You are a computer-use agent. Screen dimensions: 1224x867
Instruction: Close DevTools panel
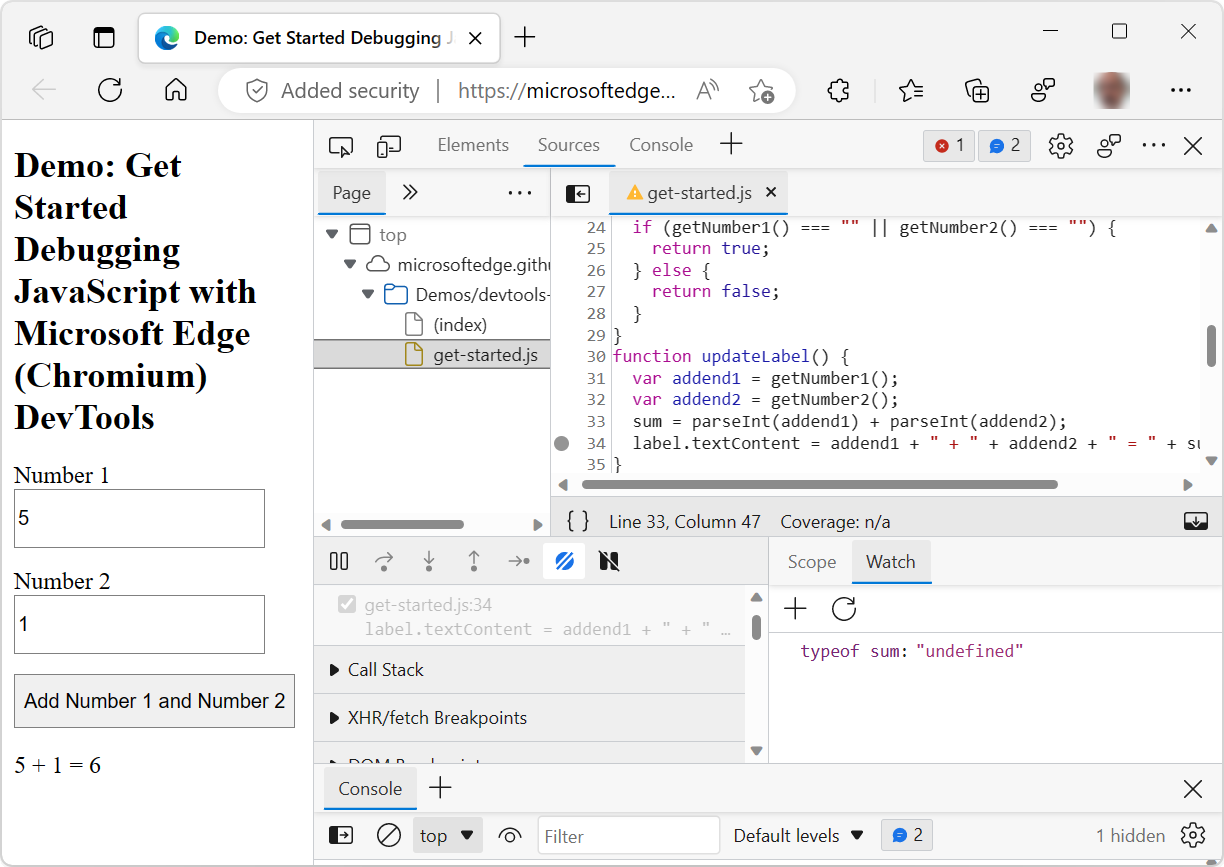[x=1193, y=146]
